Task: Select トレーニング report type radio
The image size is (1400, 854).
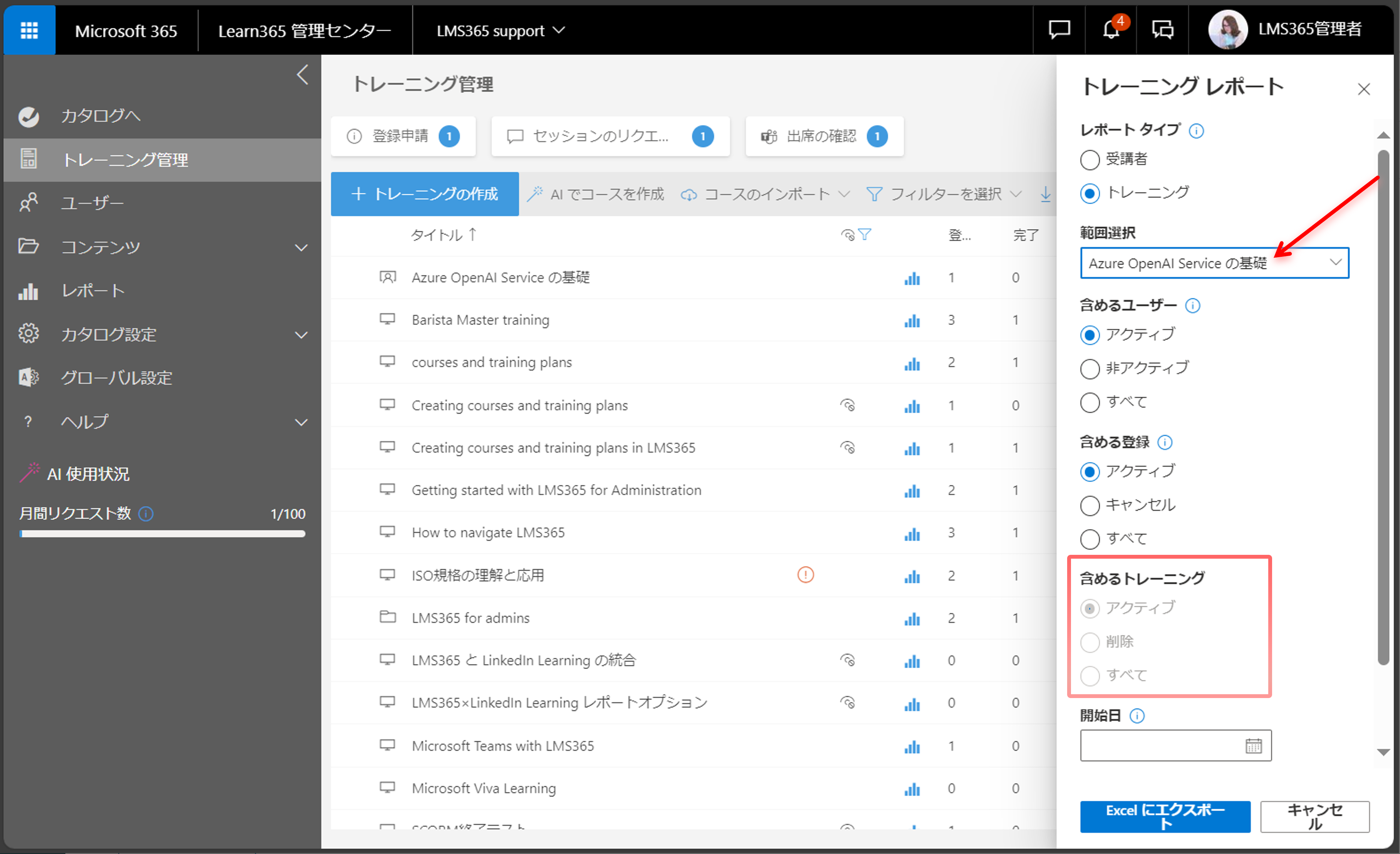Action: 1089,193
